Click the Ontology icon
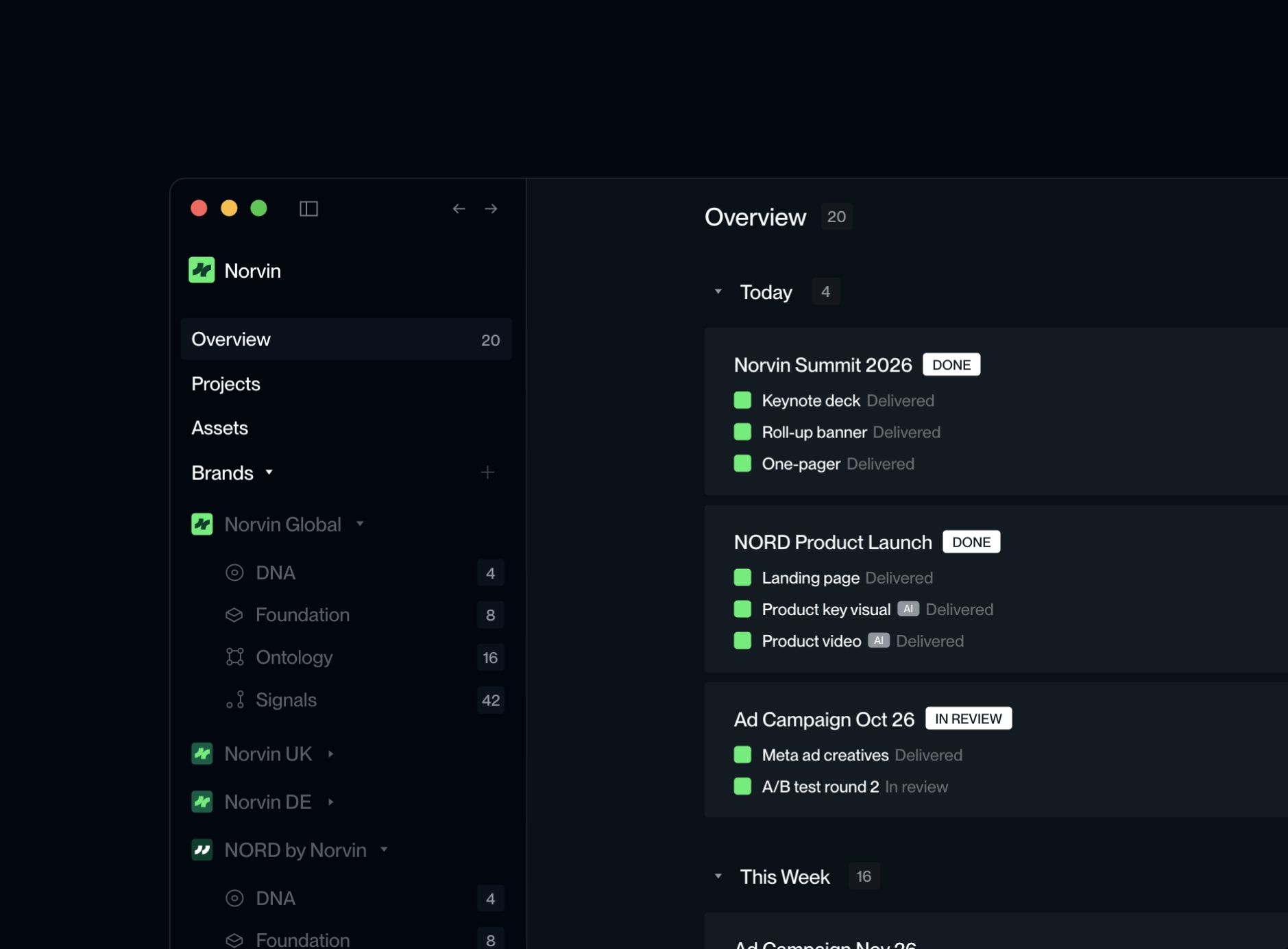The height and width of the screenshot is (949, 1288). [234, 657]
